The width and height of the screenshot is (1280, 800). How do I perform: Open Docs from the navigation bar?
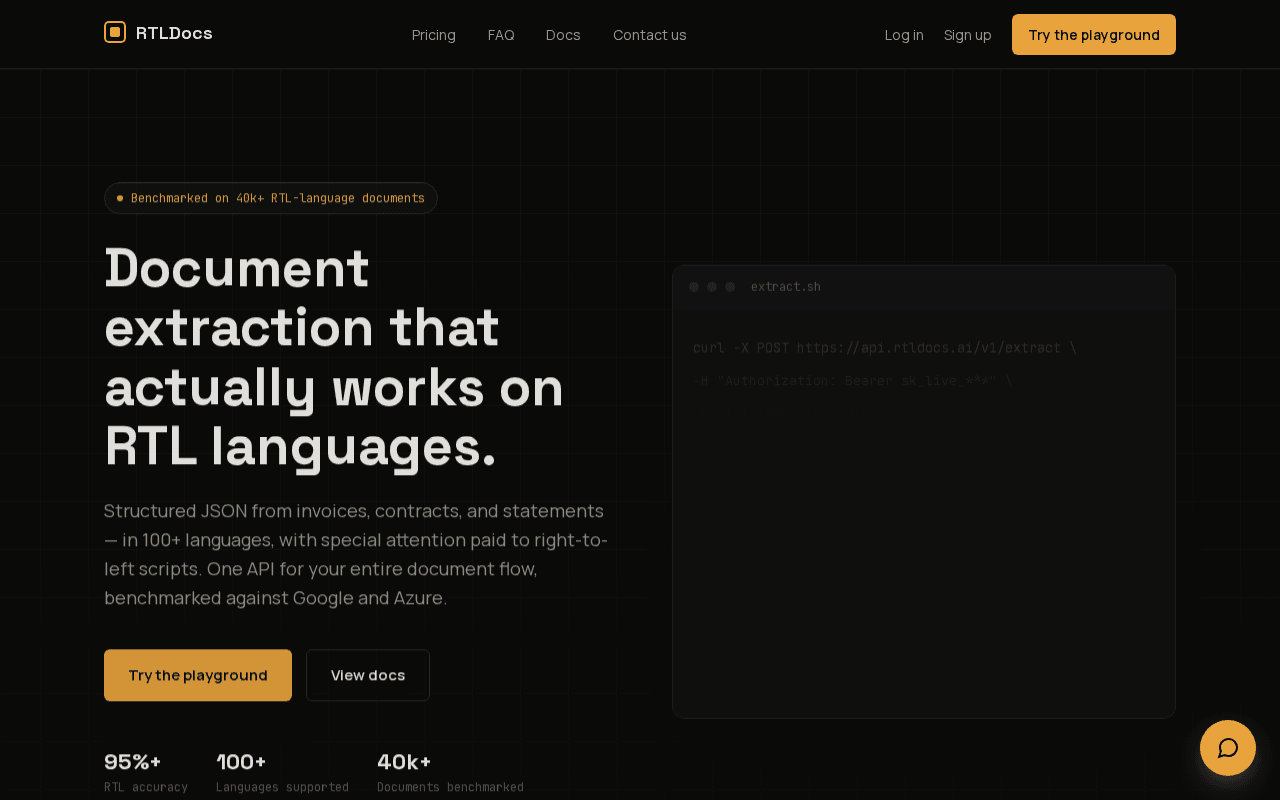click(563, 35)
